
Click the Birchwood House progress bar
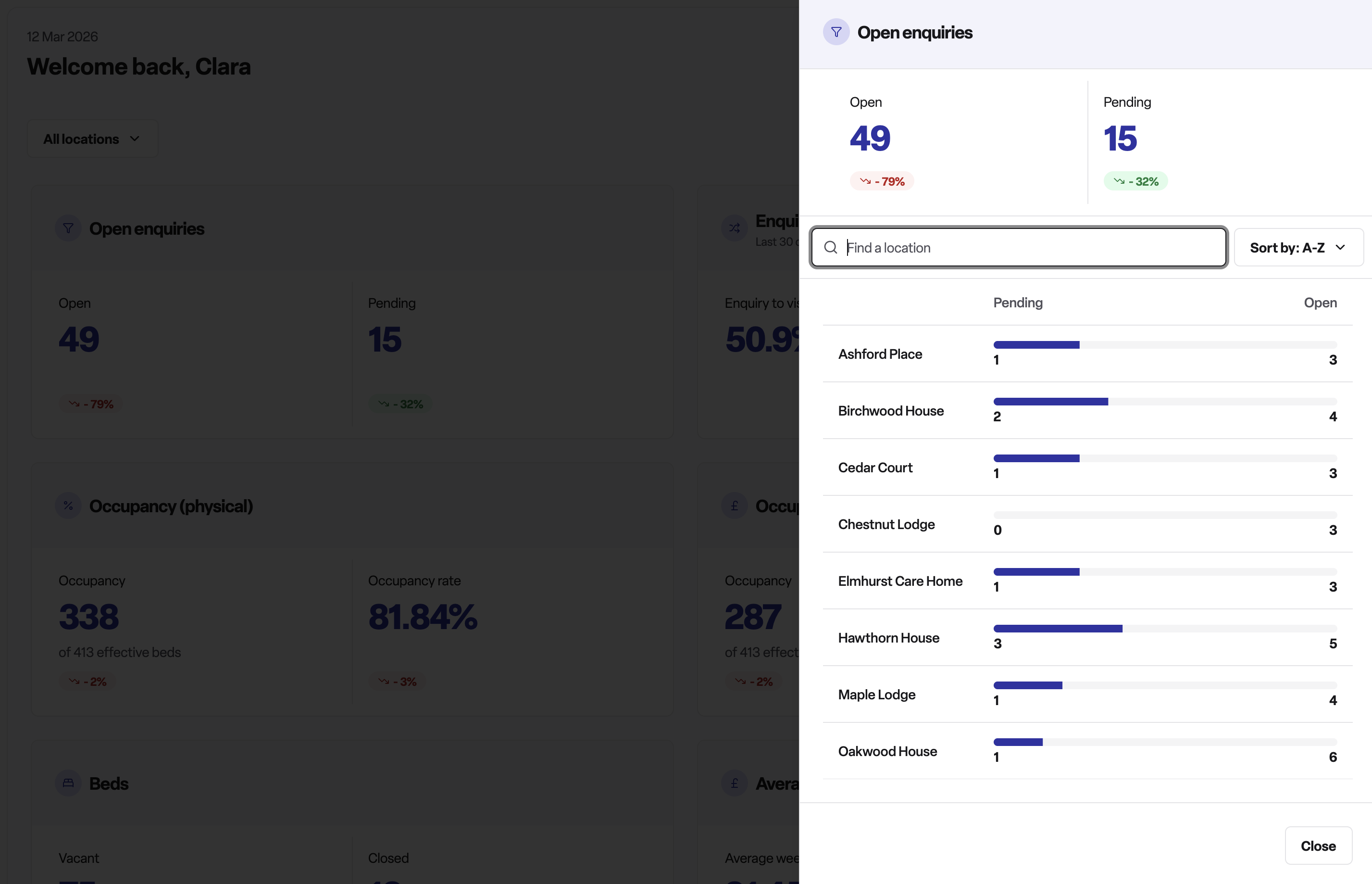click(x=1165, y=402)
